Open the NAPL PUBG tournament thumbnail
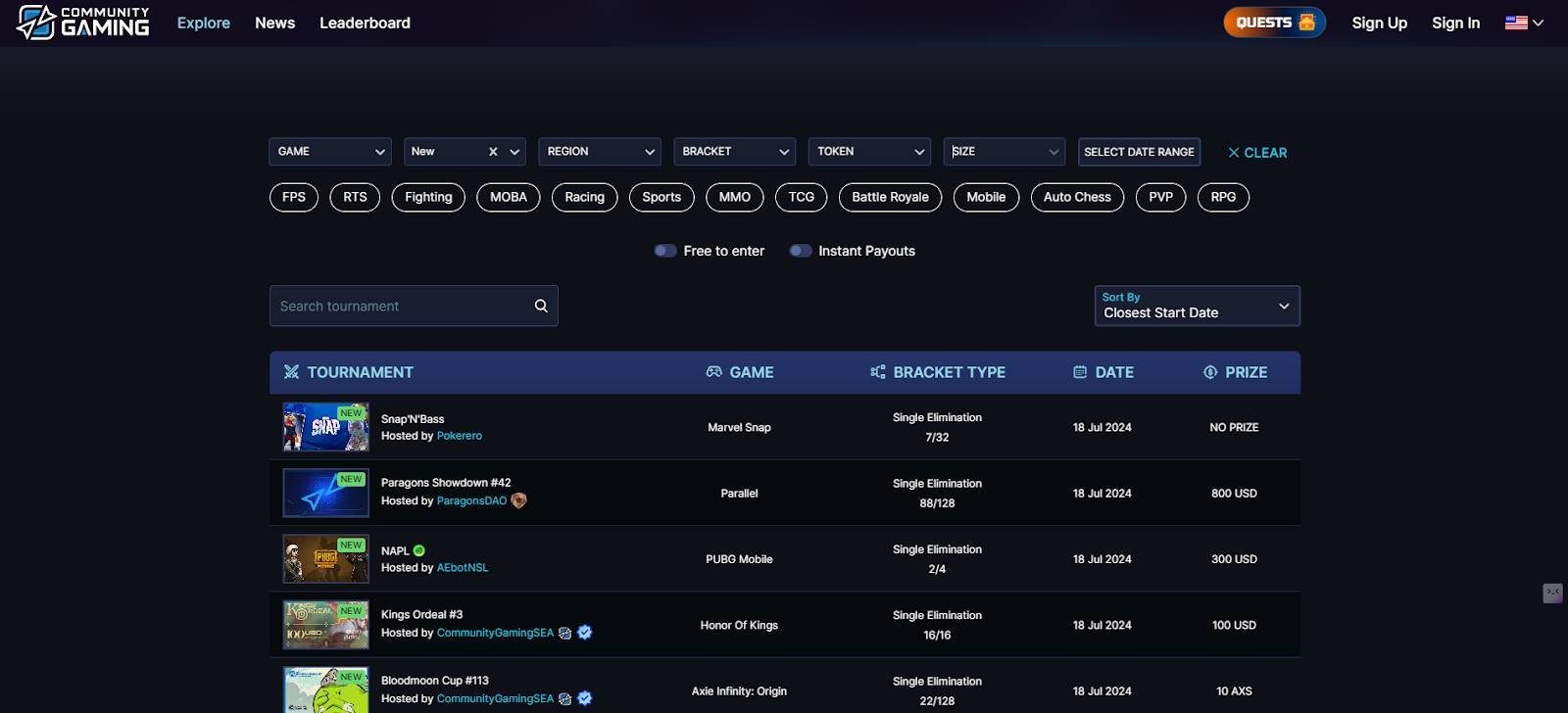The height and width of the screenshot is (713, 1568). point(326,558)
